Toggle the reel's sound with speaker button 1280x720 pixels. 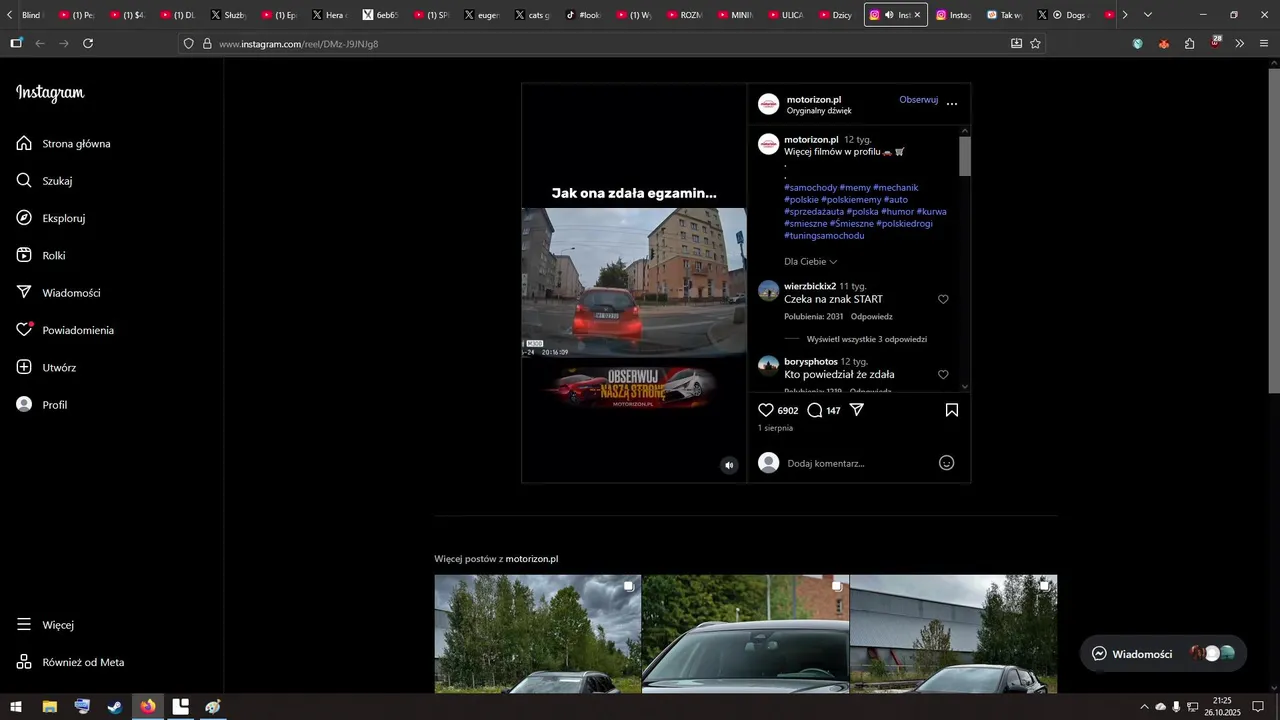point(729,465)
